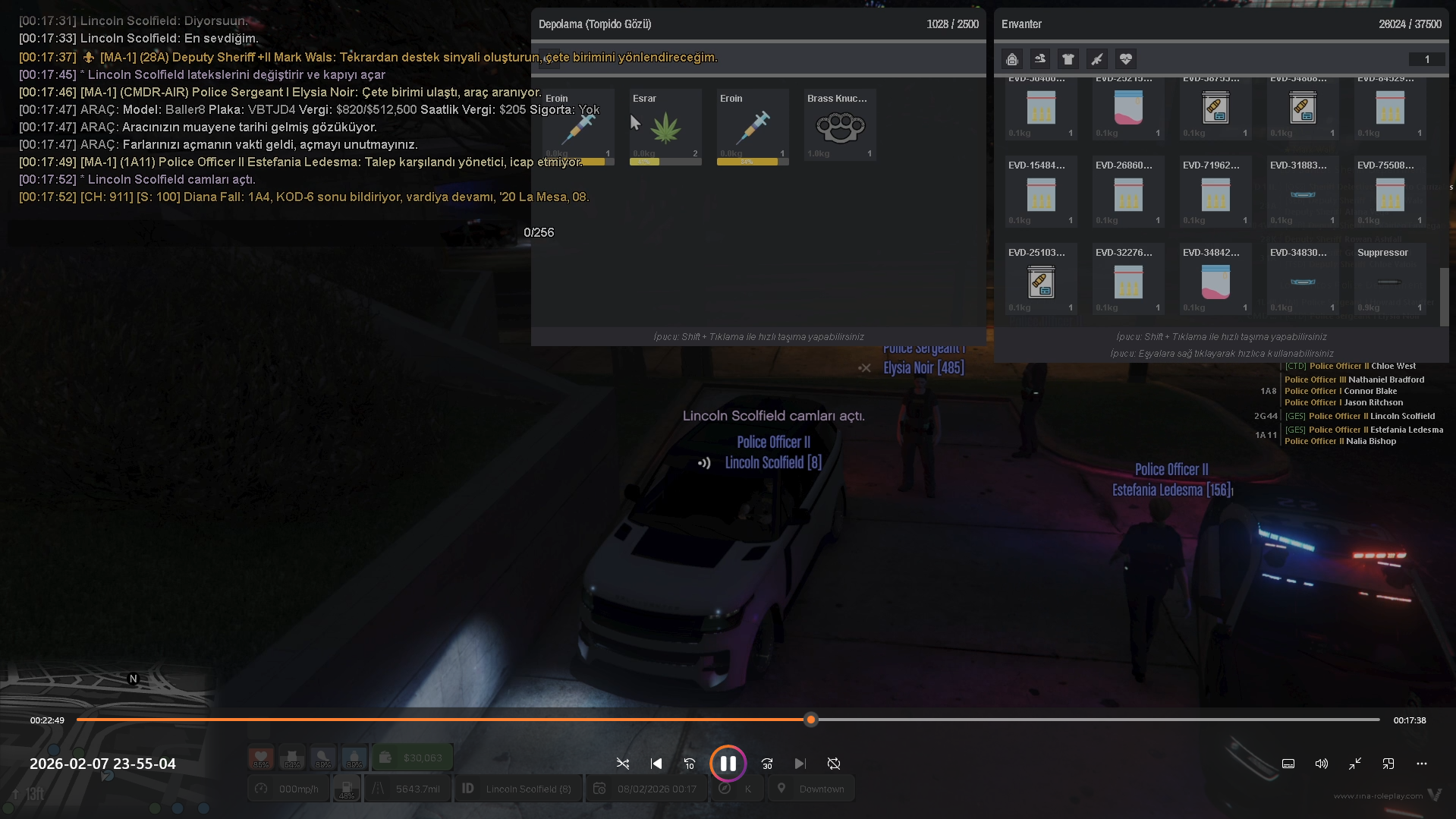Click the heart health HUD icon
The image size is (1456, 819).
point(261,757)
